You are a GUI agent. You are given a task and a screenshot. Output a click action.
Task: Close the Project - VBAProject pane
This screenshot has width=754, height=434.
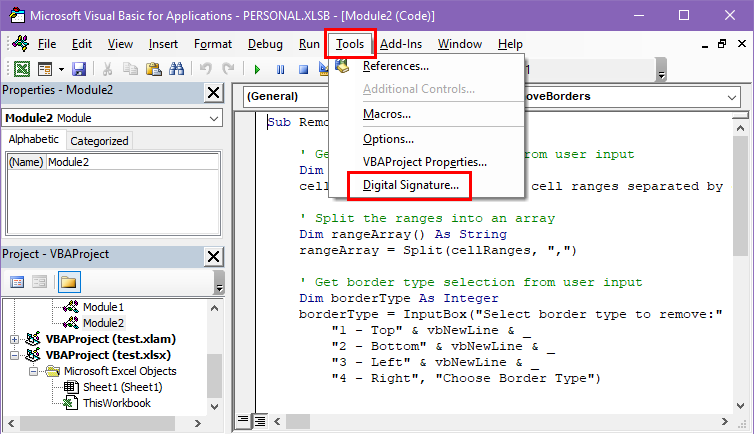[214, 256]
